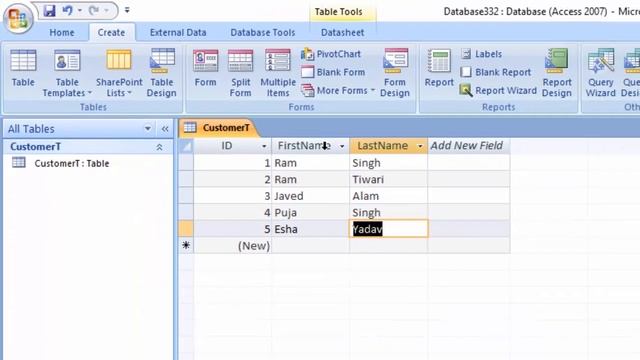640x360 pixels.
Task: Click Ram in record 2 row
Action: [310, 180]
